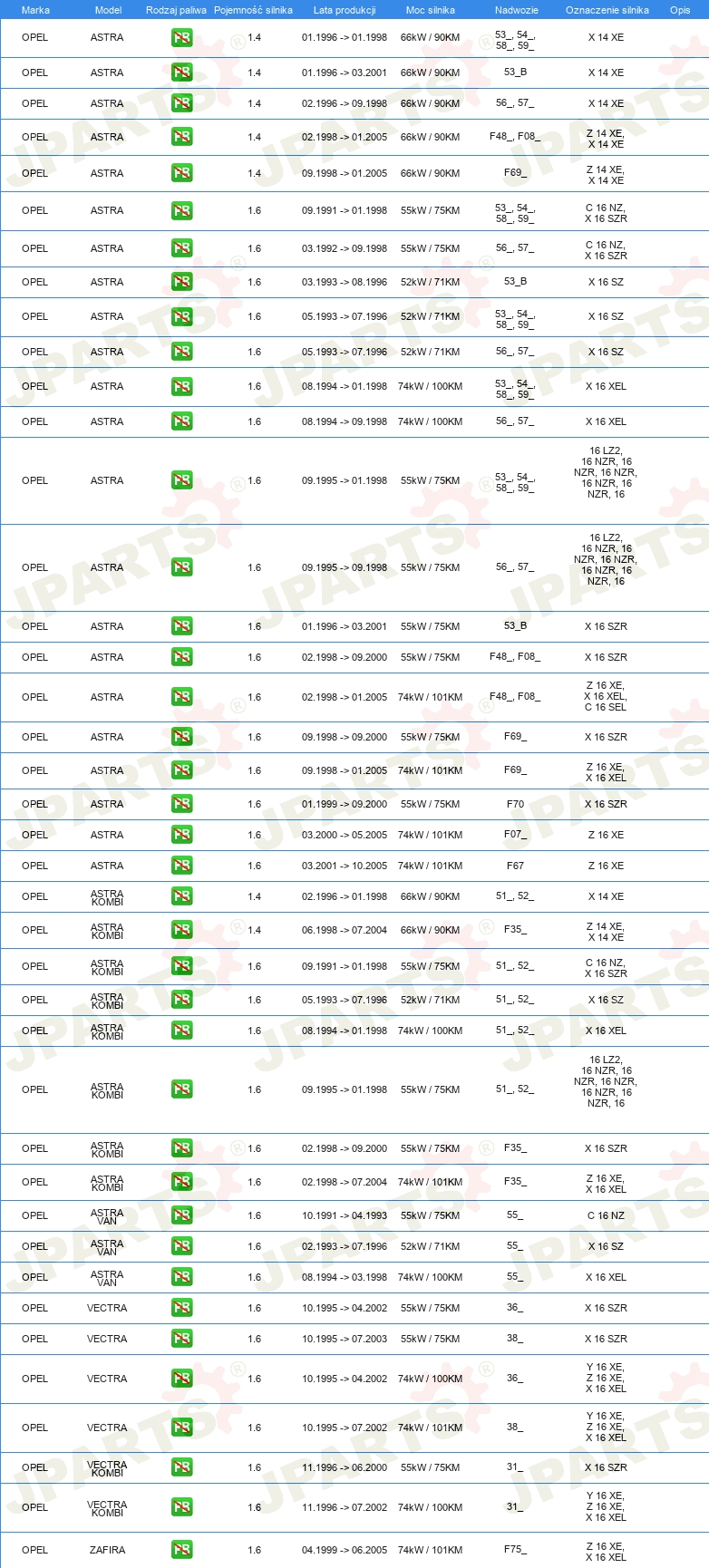Select fuel icon in row 03.2000 -> 05.2005
Screen dimensions: 709x1568
coord(182,835)
